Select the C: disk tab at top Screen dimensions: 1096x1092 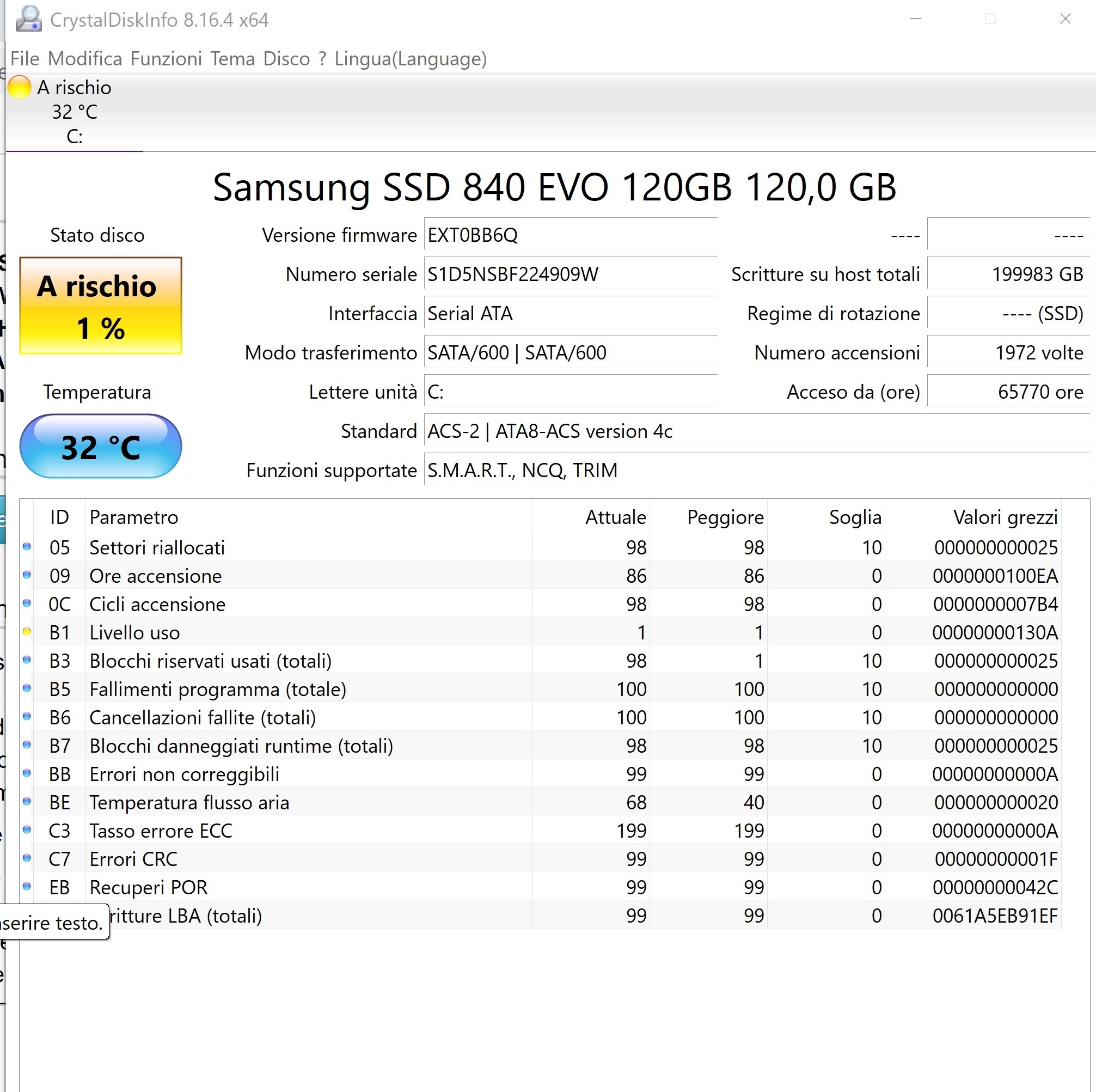pyautogui.click(x=74, y=112)
